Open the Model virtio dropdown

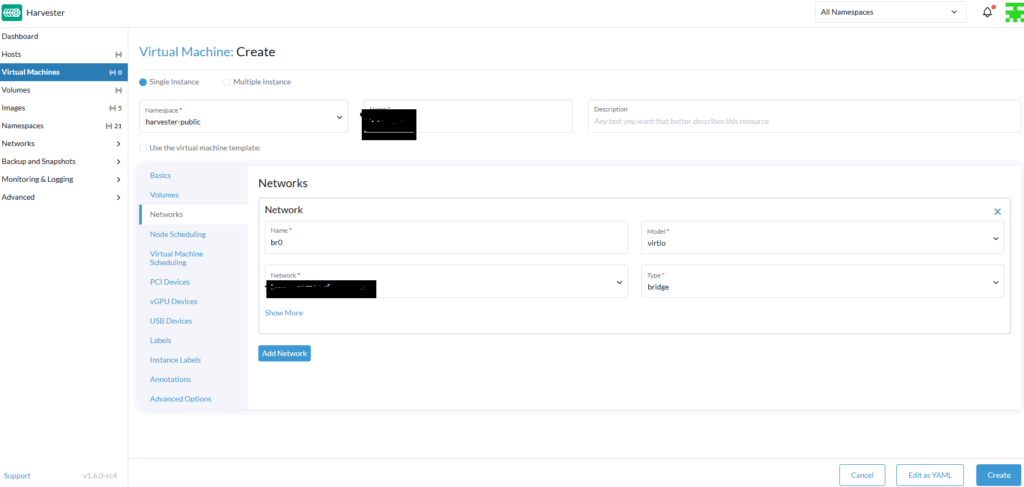tap(821, 237)
